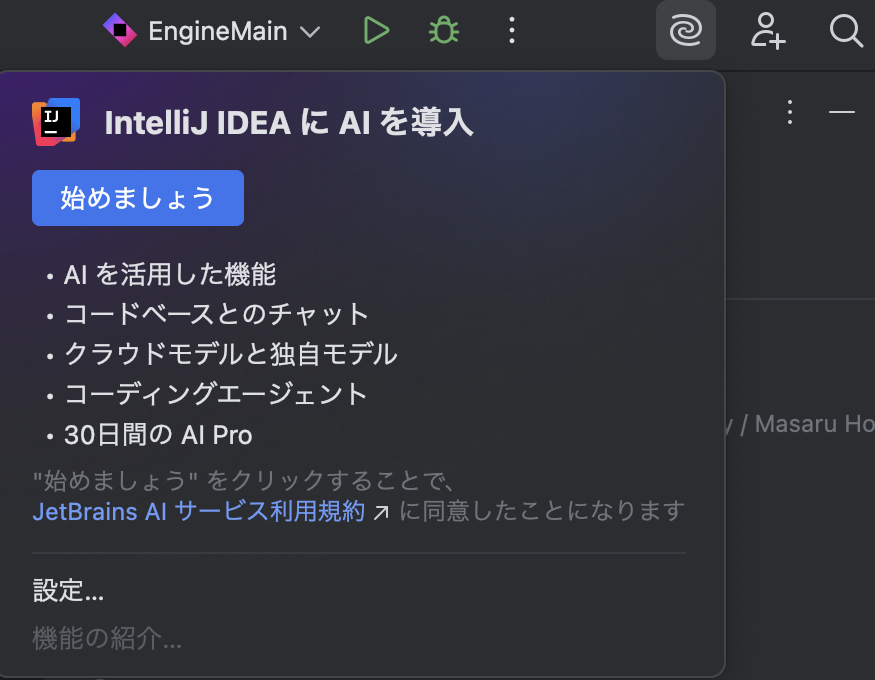875x680 pixels.
Task: Expand the chevron next to EngineMain
Action: tap(310, 32)
